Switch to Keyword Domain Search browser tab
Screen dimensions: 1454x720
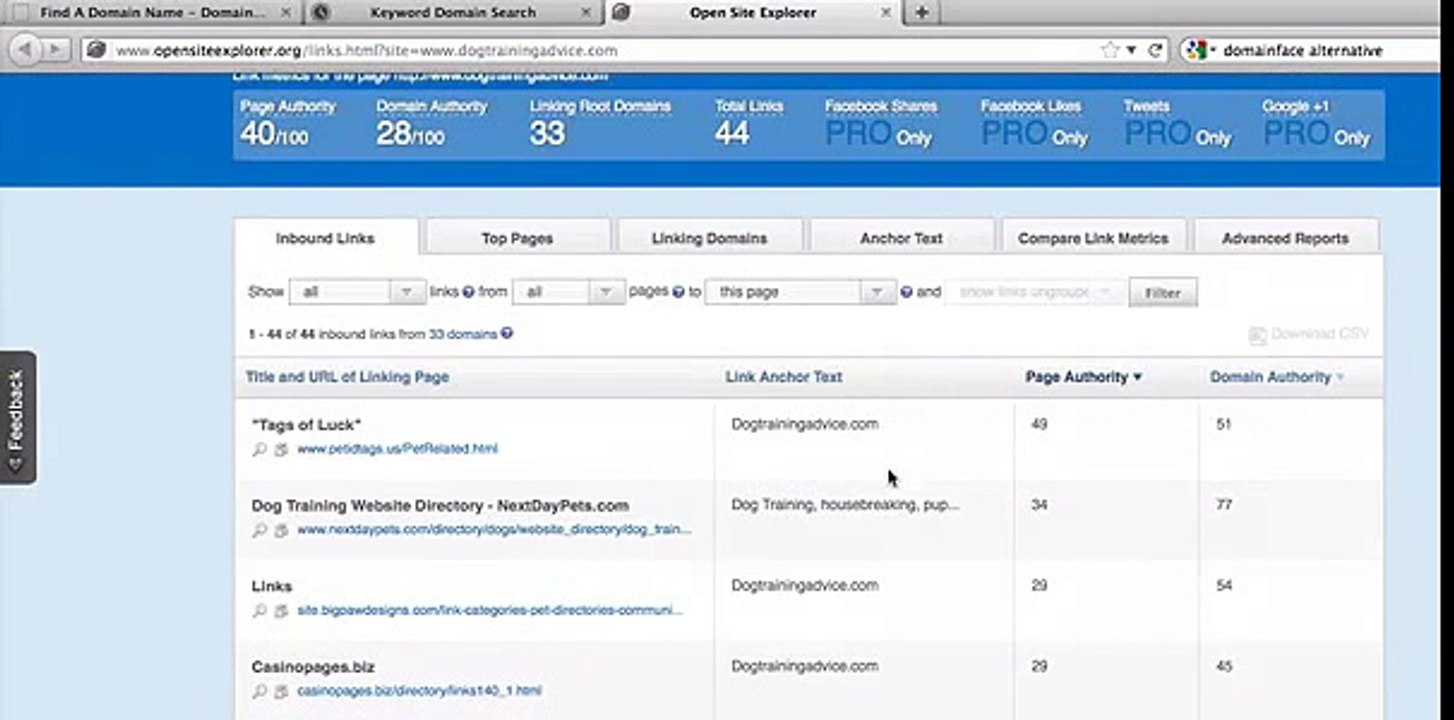453,13
